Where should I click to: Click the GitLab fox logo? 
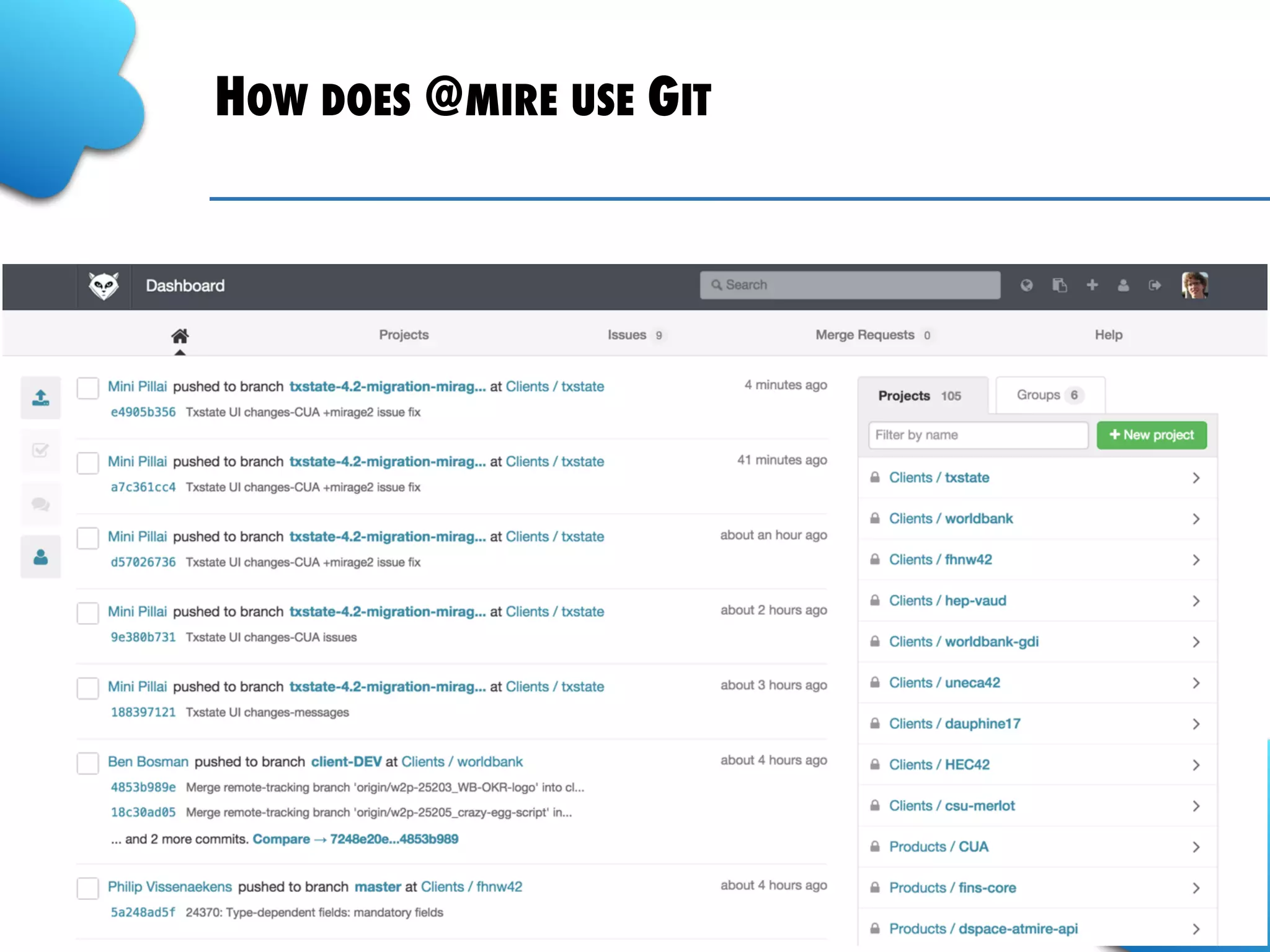[x=104, y=286]
